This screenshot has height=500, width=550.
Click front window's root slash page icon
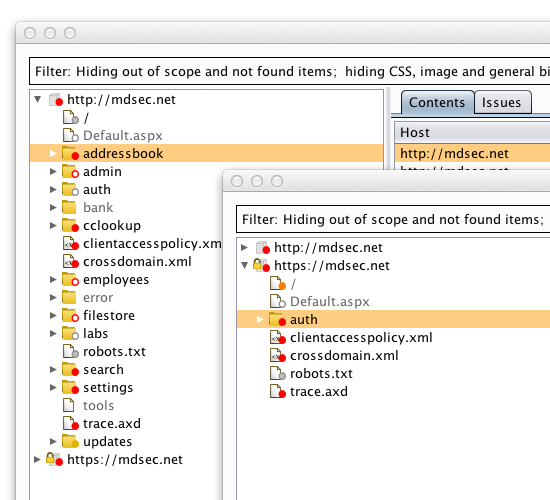click(x=277, y=283)
